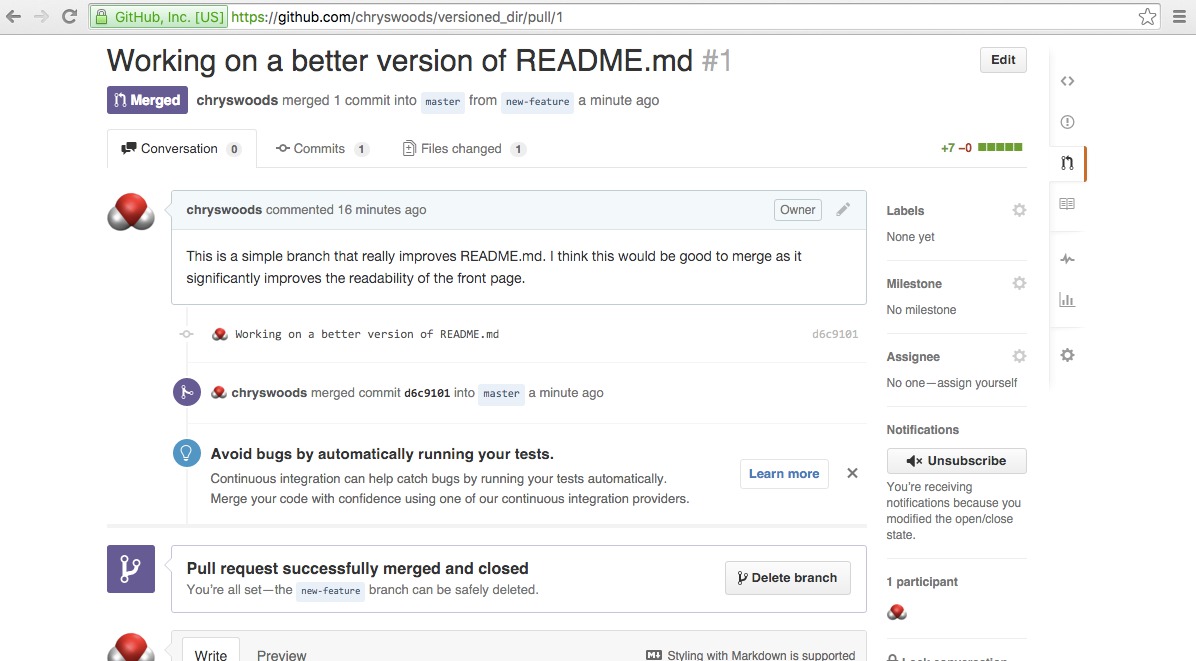Open Assignee gear menu

(x=1019, y=356)
